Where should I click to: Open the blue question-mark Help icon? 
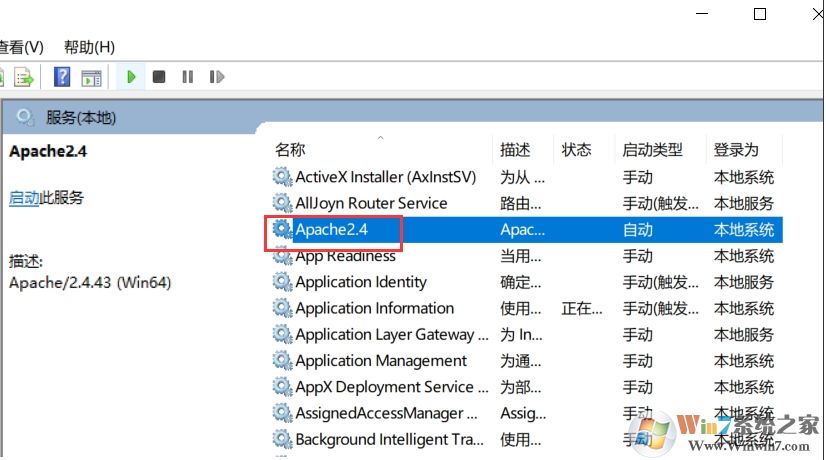(x=62, y=77)
